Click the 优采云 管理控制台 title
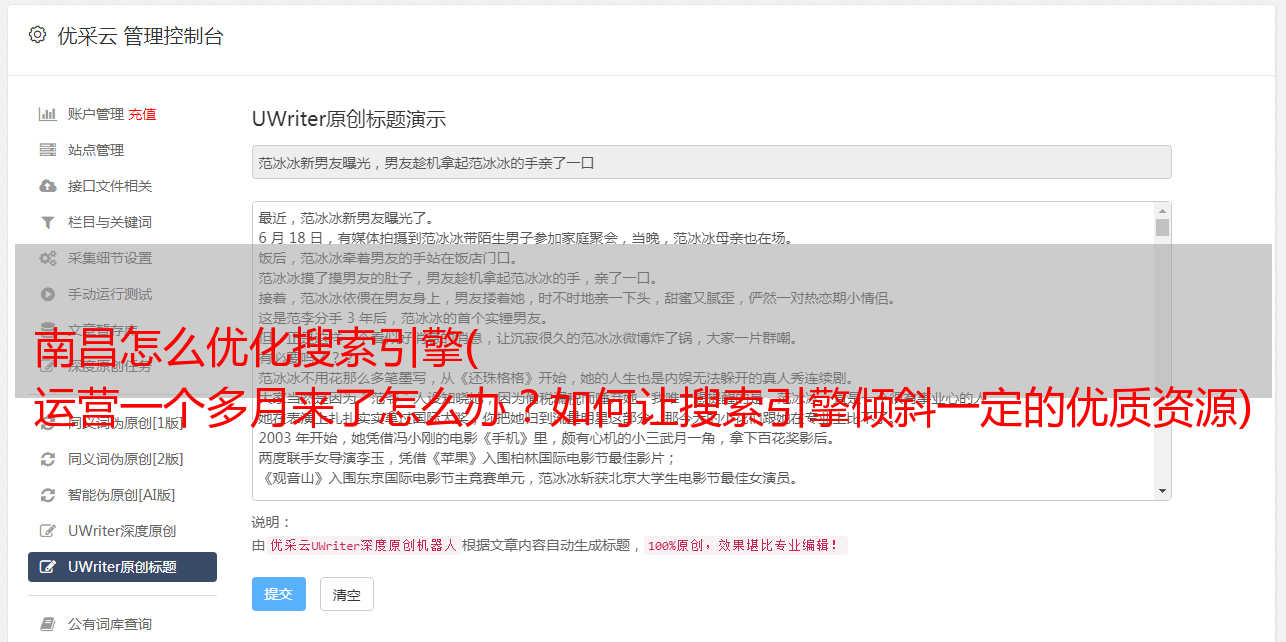1286x642 pixels. (x=140, y=36)
